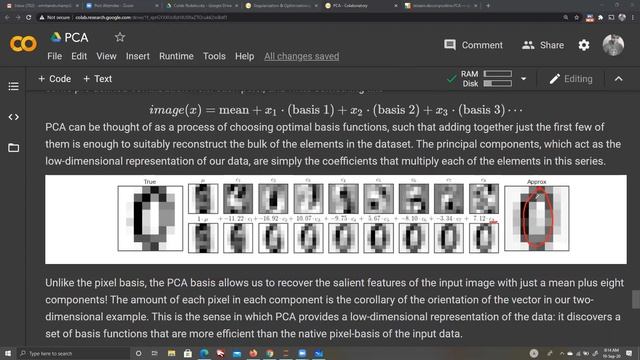The height and width of the screenshot is (360, 640).
Task: Open the browser extensions puzzle icon
Action: pos(600,18)
